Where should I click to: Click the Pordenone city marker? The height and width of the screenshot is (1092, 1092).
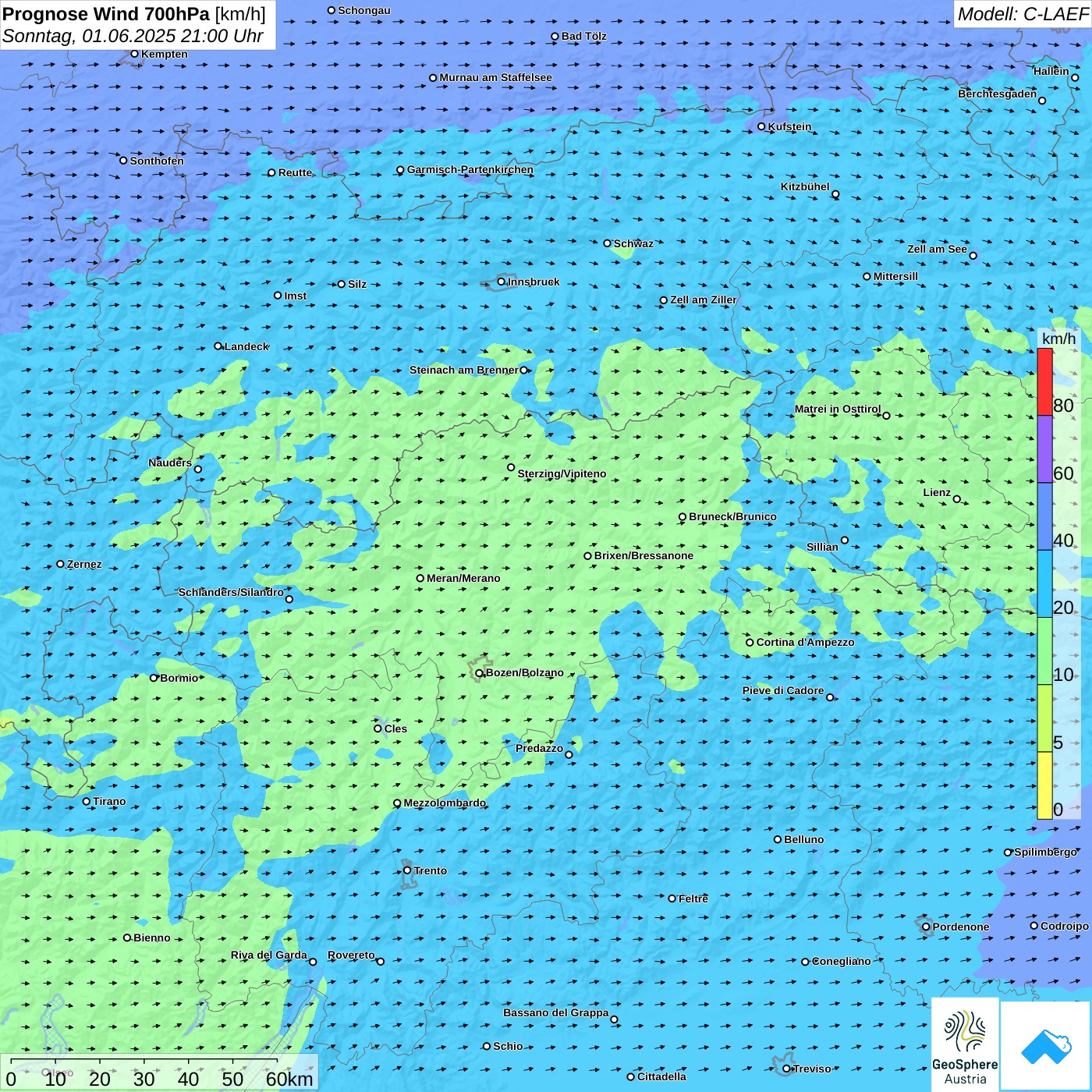927,927
